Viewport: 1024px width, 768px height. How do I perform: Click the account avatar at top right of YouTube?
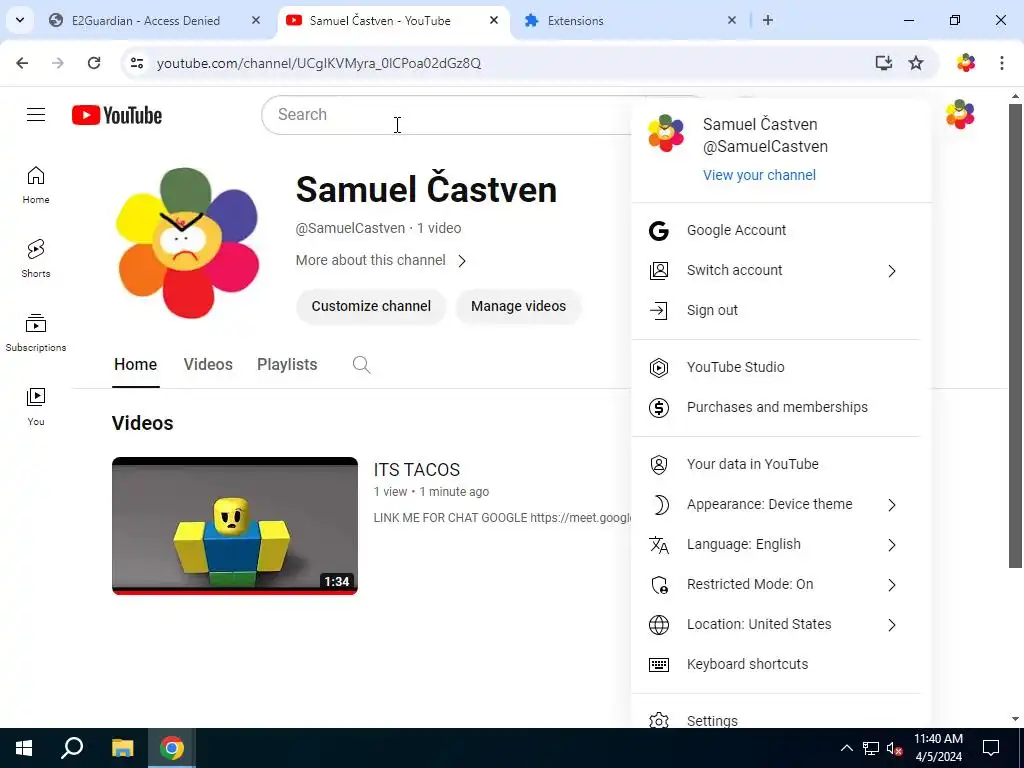(959, 114)
